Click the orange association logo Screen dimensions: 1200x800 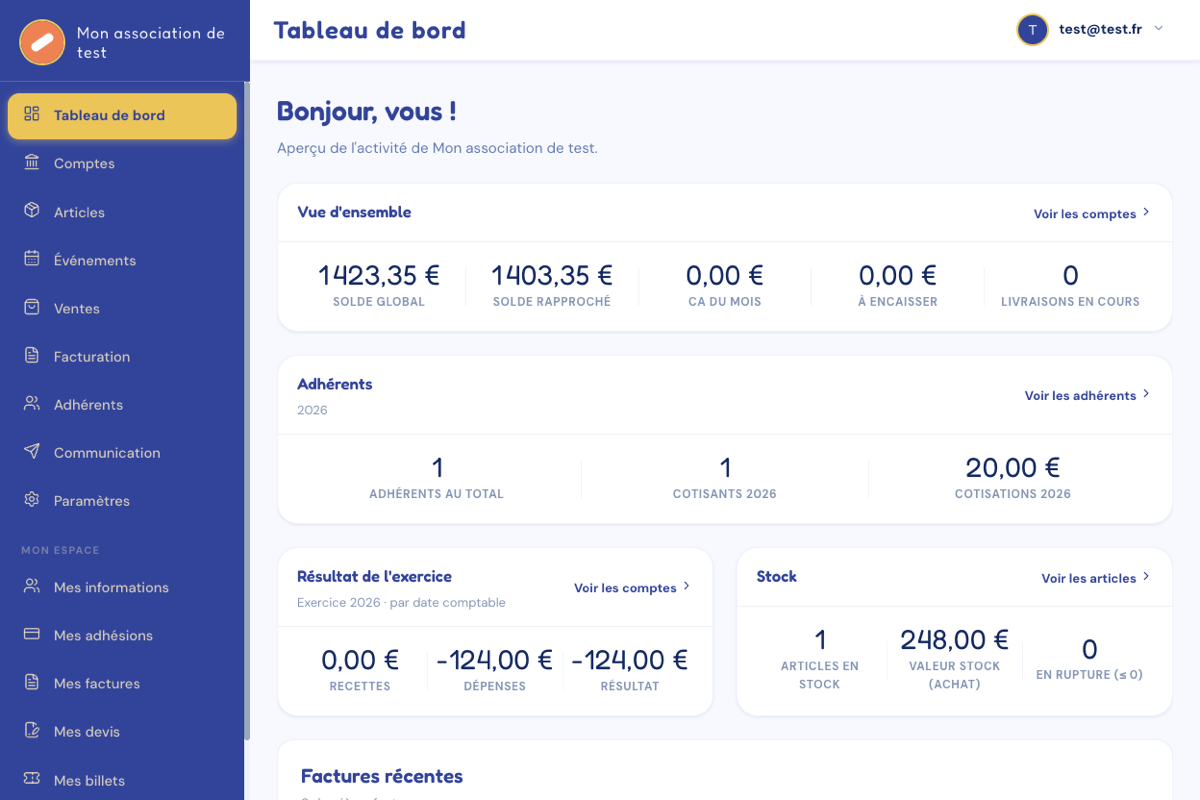tap(42, 42)
